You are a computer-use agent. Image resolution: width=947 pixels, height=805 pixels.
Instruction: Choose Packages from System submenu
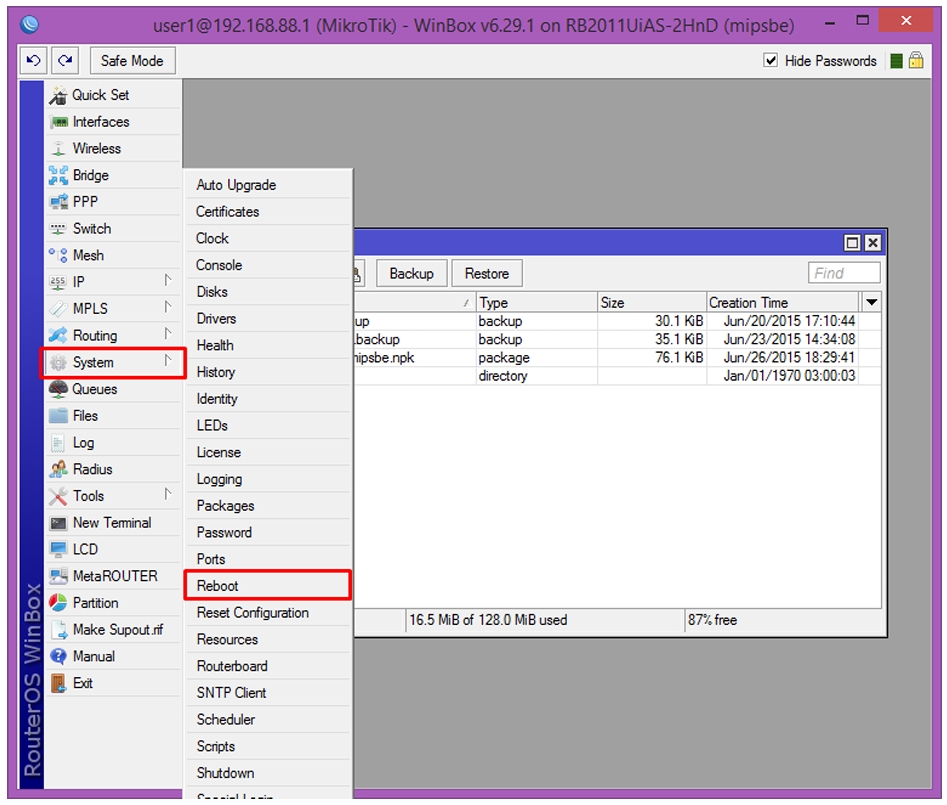268,506
